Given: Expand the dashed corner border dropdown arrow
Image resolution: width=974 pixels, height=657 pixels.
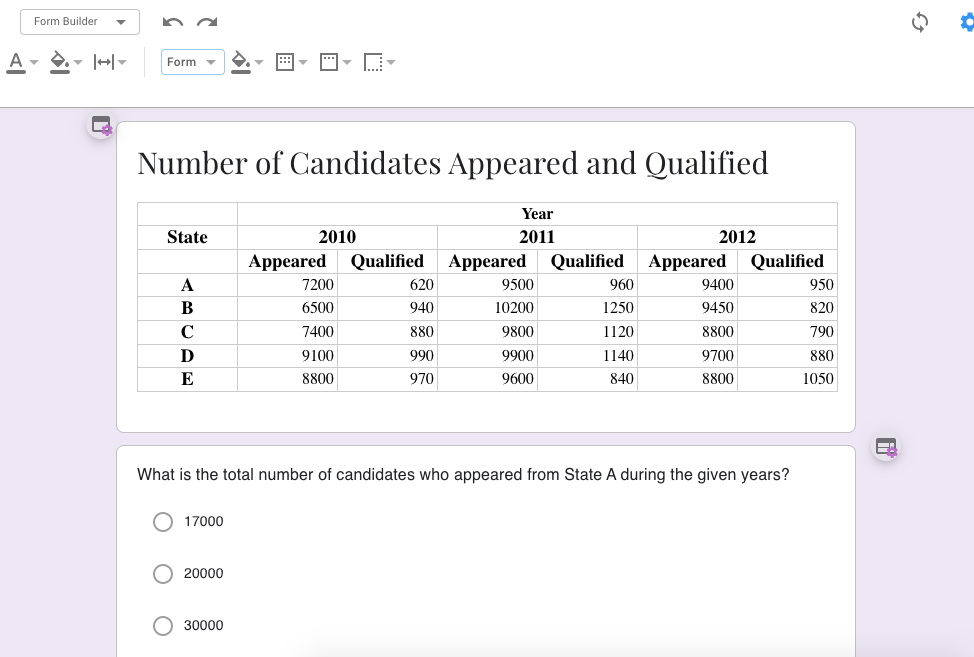Looking at the screenshot, I should (x=391, y=62).
